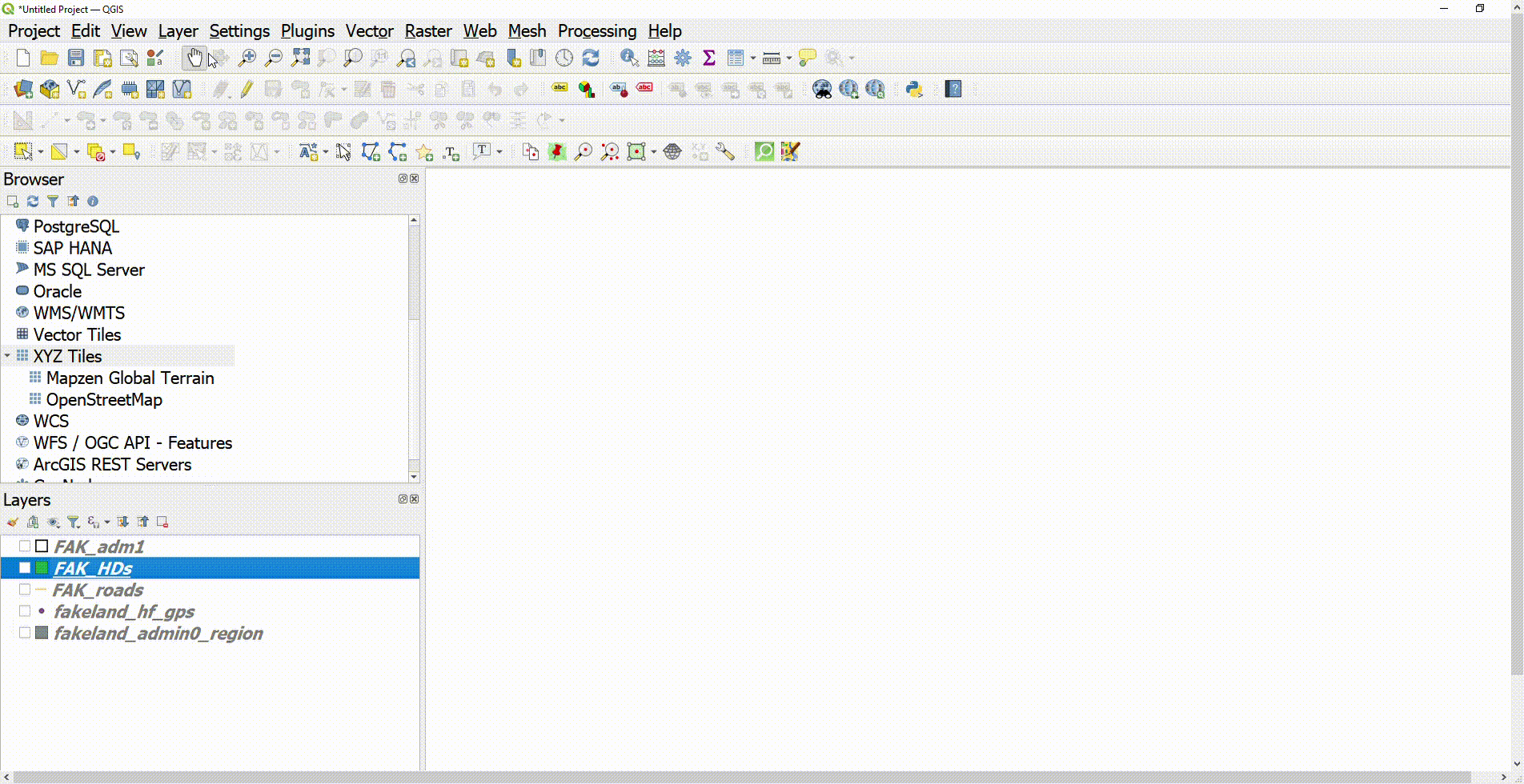Select the FAK_roads layer name

point(98,590)
